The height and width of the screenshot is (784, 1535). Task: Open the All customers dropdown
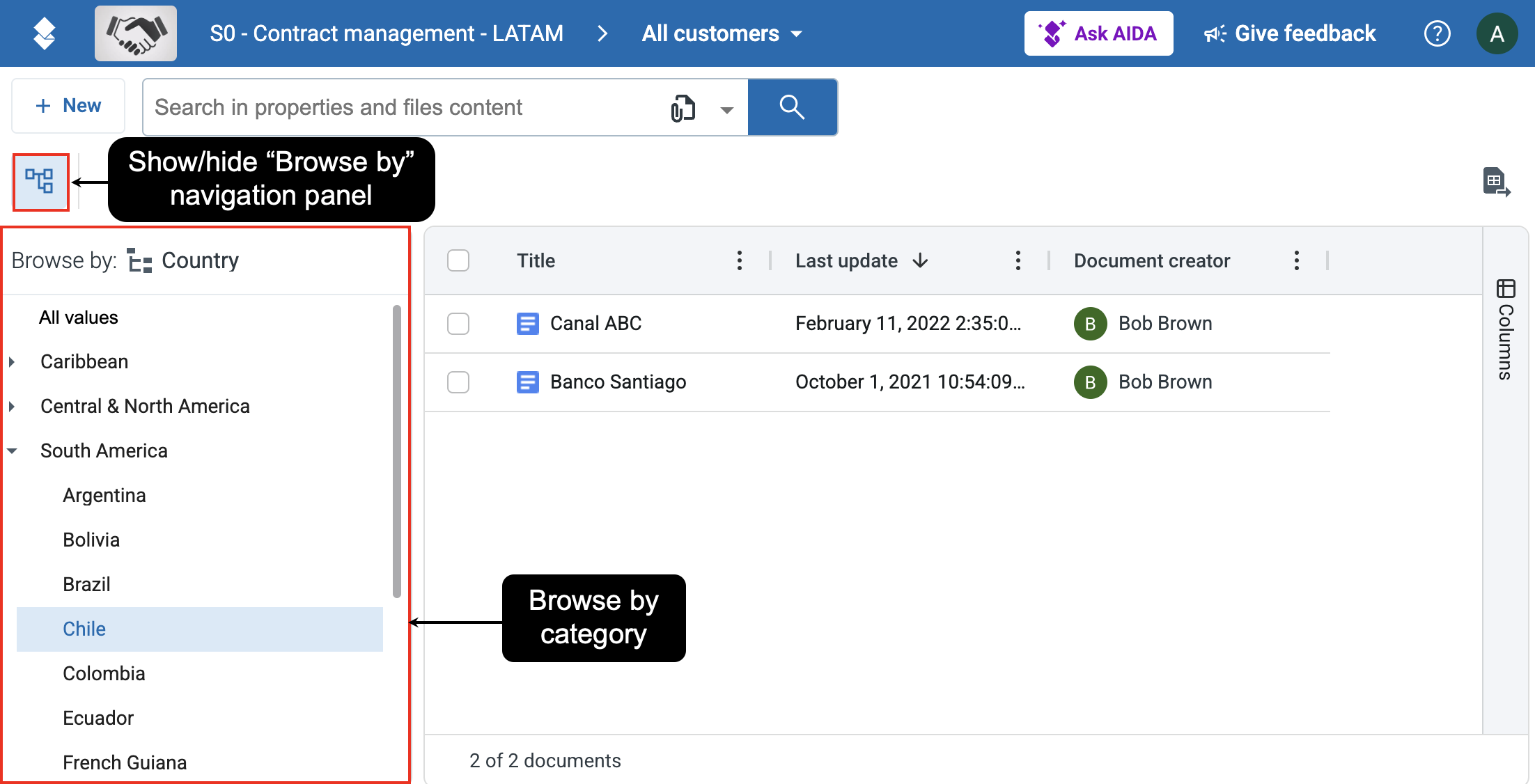[722, 33]
